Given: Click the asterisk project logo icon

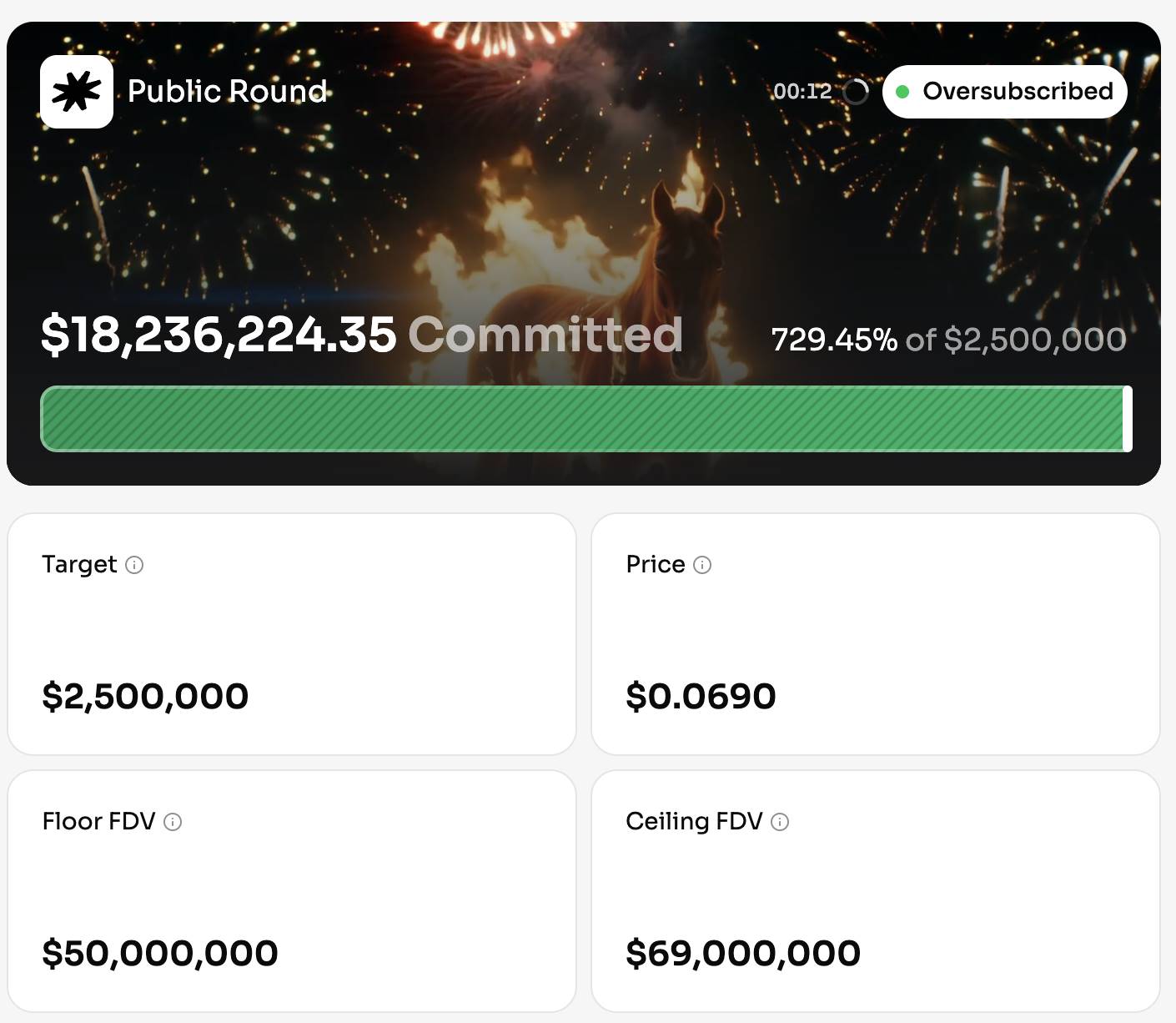Looking at the screenshot, I should 77,92.
